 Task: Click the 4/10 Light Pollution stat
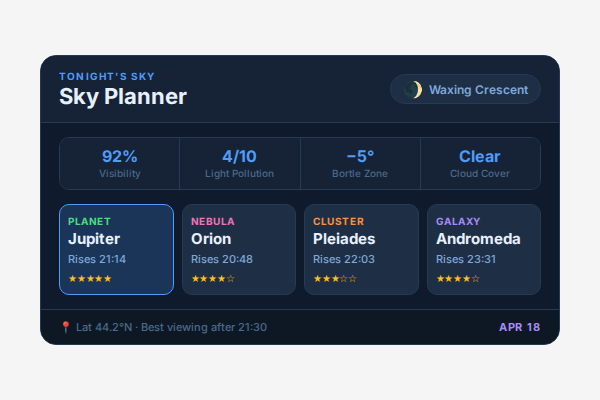point(240,163)
